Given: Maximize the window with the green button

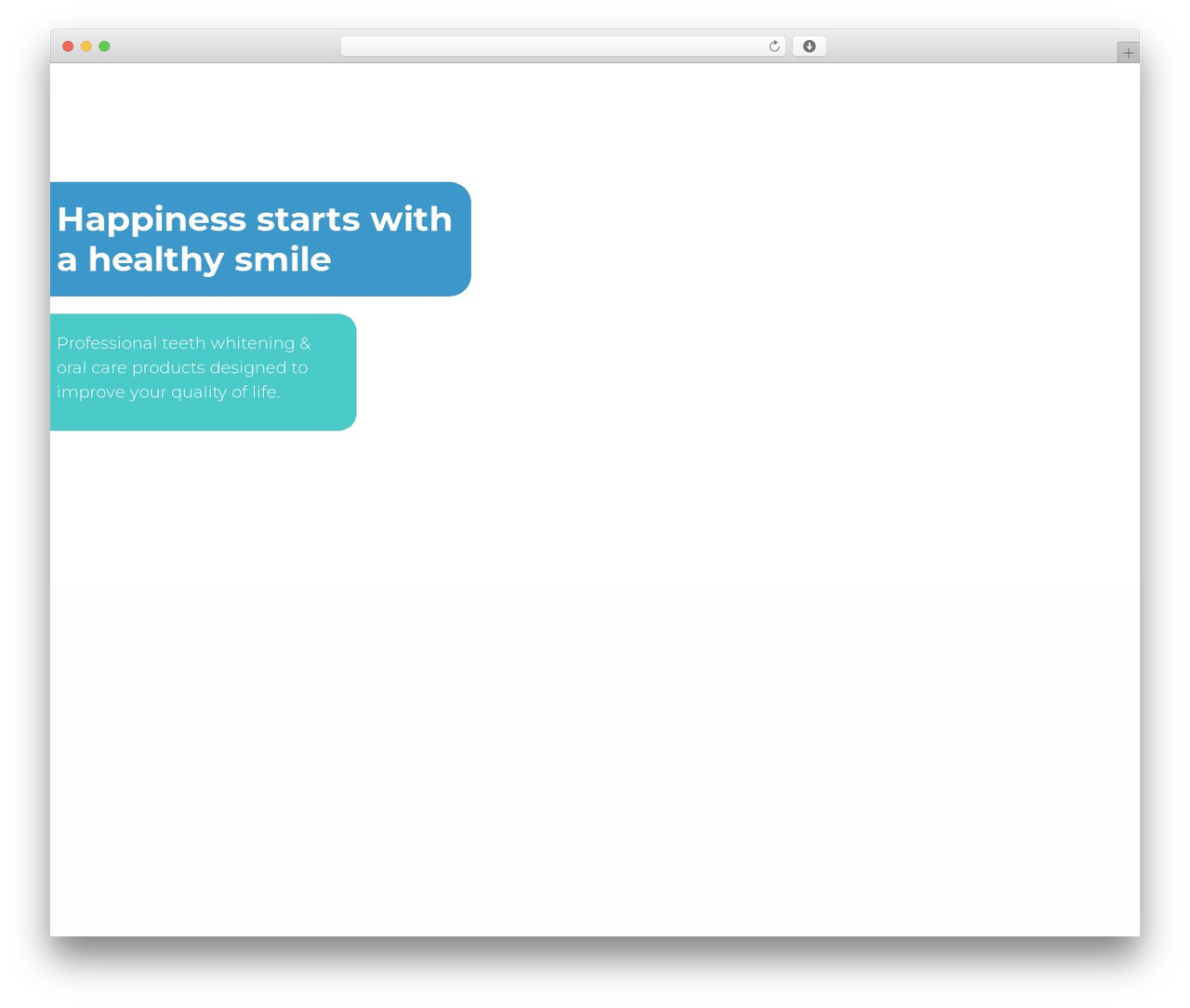Looking at the screenshot, I should pos(104,46).
